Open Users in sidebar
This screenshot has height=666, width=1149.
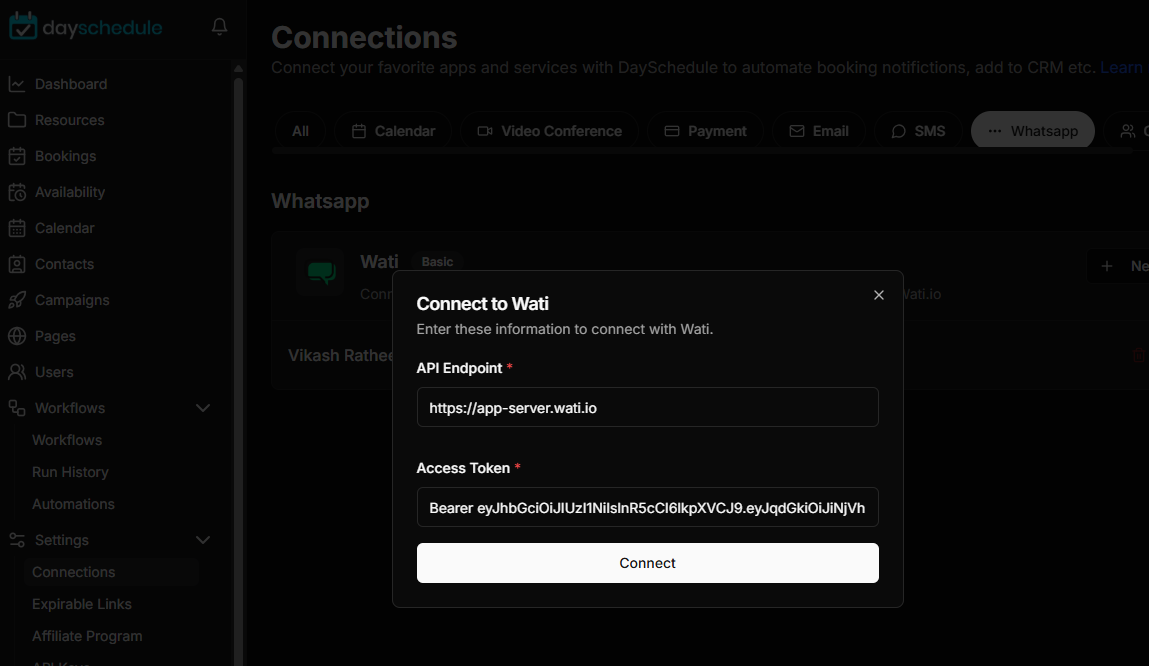pos(54,371)
